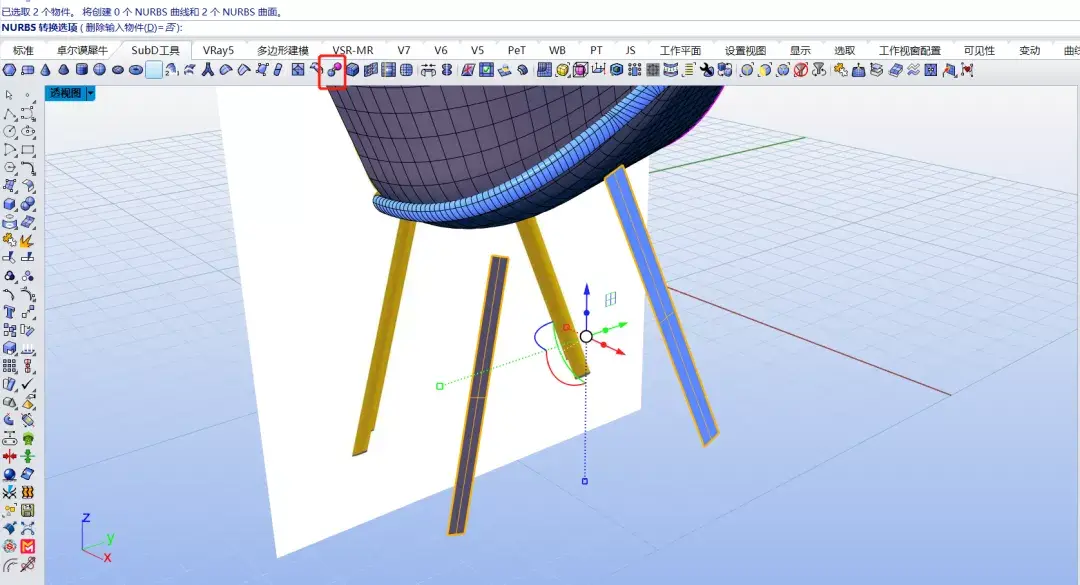The image size is (1080, 585).
Task: Choose the polyline tool in left sidebar
Action: point(10,113)
